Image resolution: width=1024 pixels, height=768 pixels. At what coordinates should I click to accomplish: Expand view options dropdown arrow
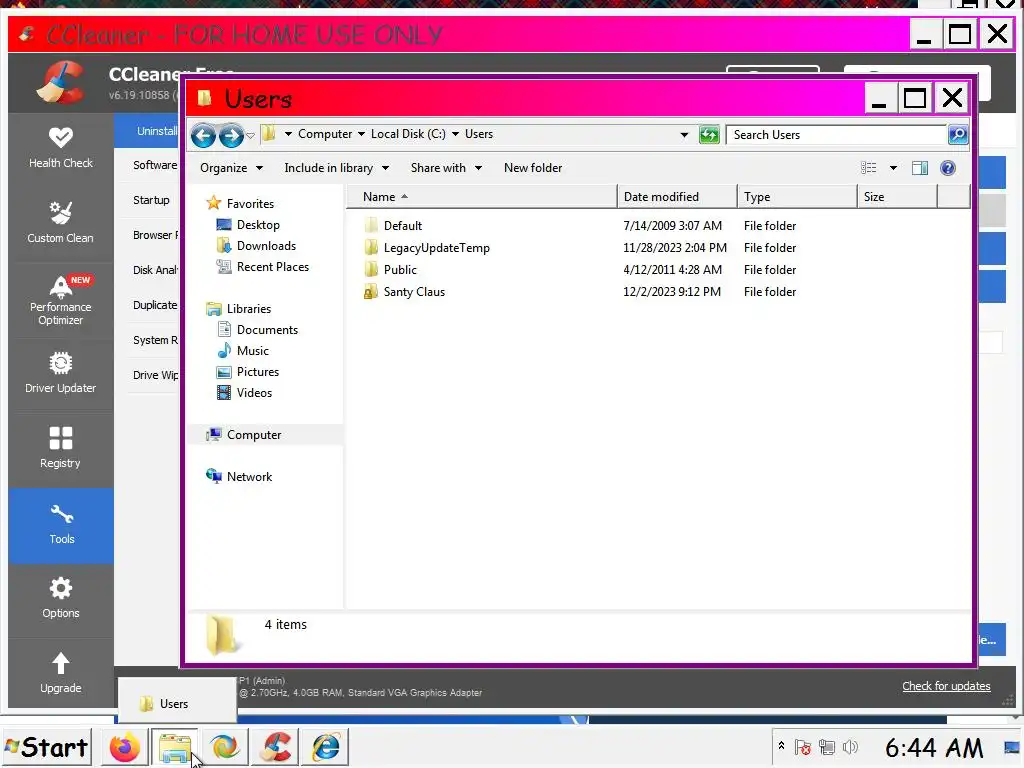pyautogui.click(x=893, y=168)
